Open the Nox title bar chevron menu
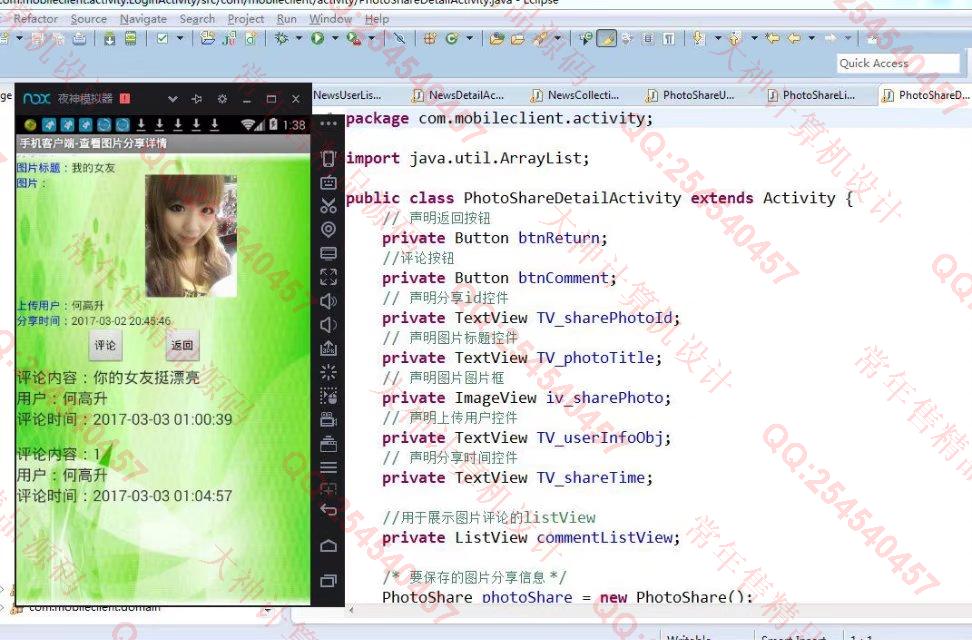 tap(172, 99)
